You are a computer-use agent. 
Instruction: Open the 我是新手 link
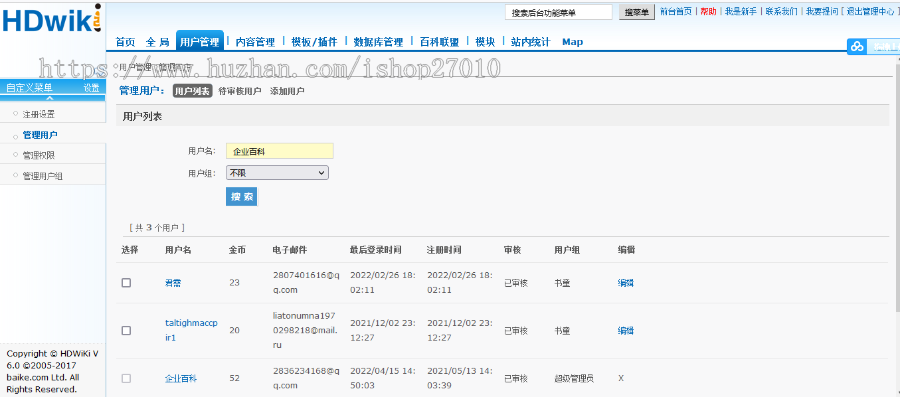(740, 11)
